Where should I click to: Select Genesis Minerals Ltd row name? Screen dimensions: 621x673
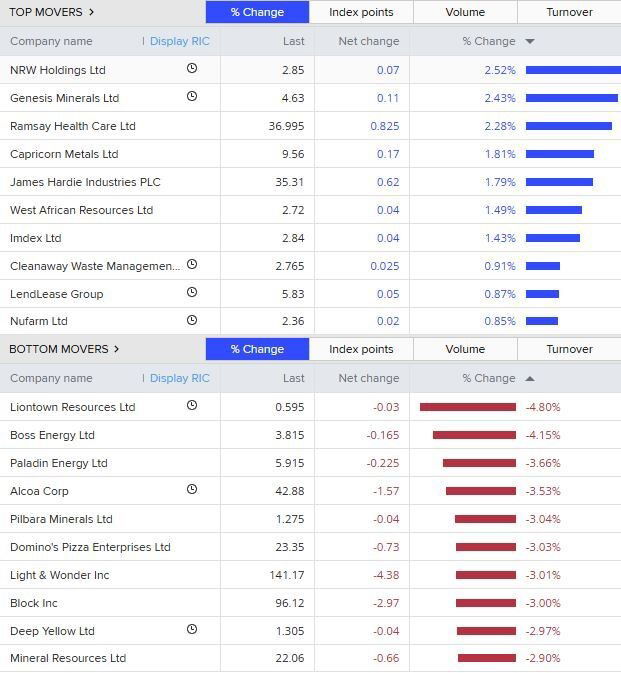65,98
